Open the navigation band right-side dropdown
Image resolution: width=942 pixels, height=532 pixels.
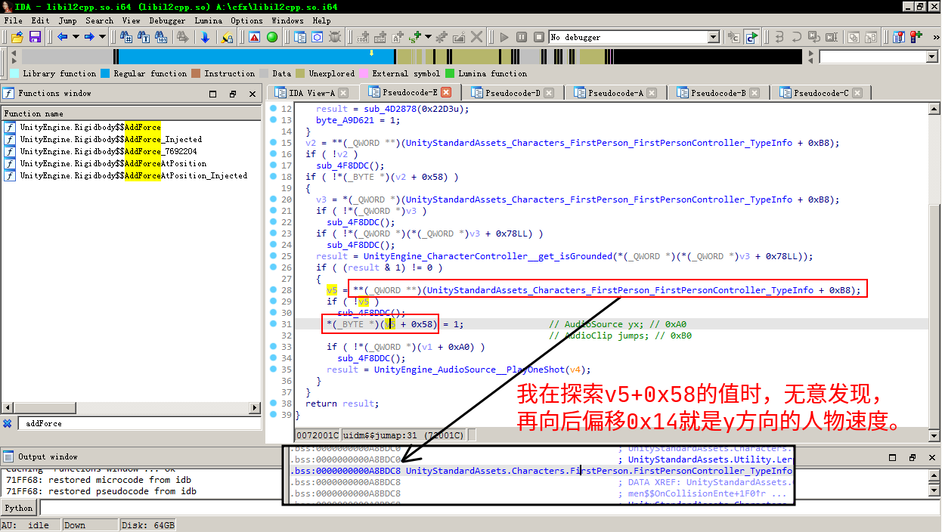click(932, 57)
